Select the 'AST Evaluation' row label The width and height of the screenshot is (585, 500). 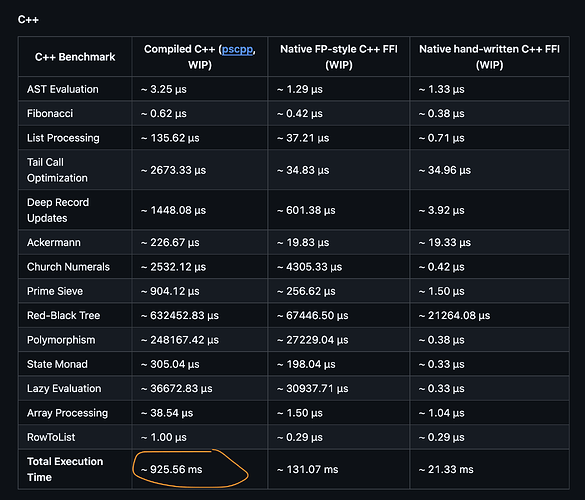(63, 89)
